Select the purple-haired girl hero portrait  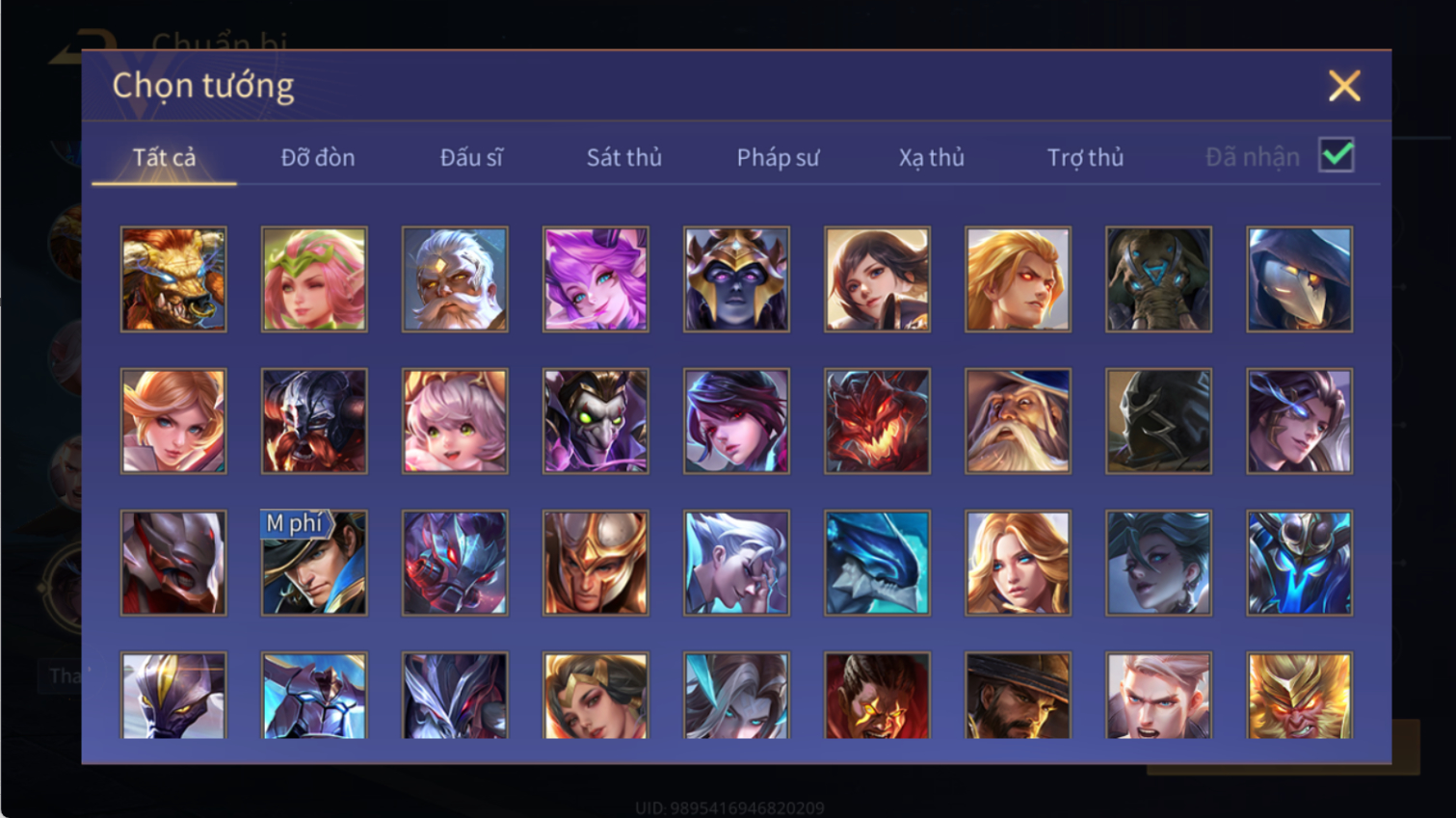click(596, 279)
